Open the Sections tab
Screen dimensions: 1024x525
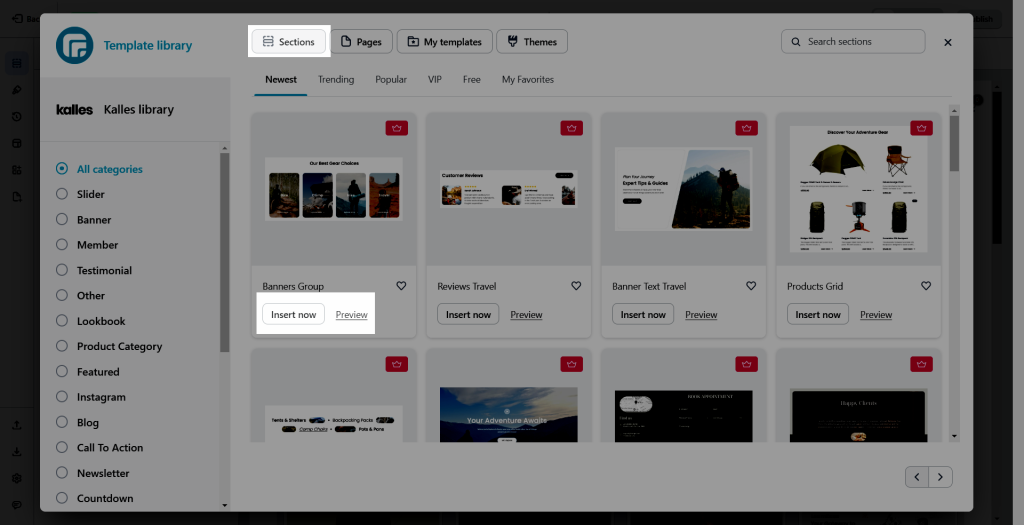(289, 41)
